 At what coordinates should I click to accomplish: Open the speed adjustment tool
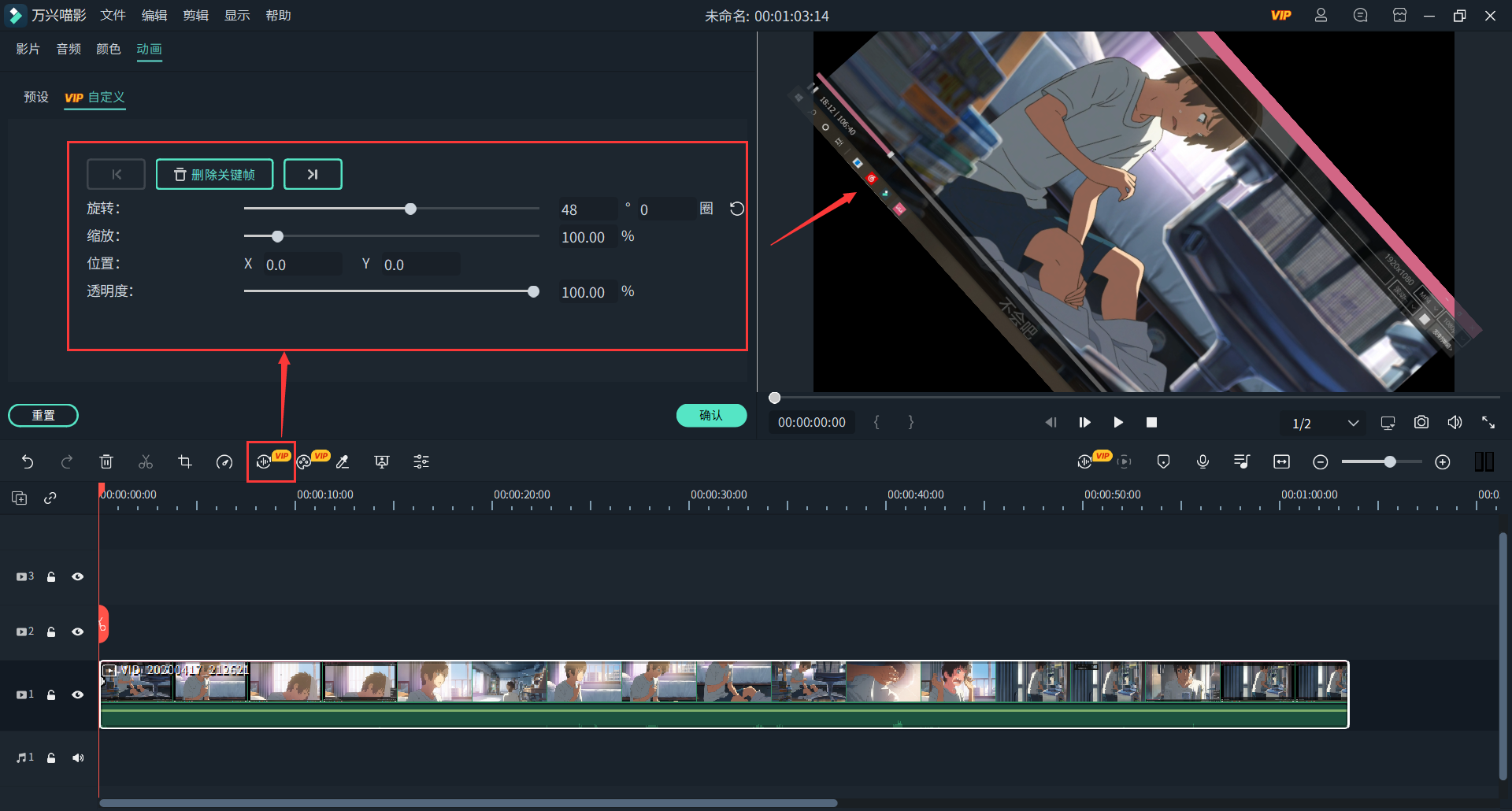tap(224, 462)
